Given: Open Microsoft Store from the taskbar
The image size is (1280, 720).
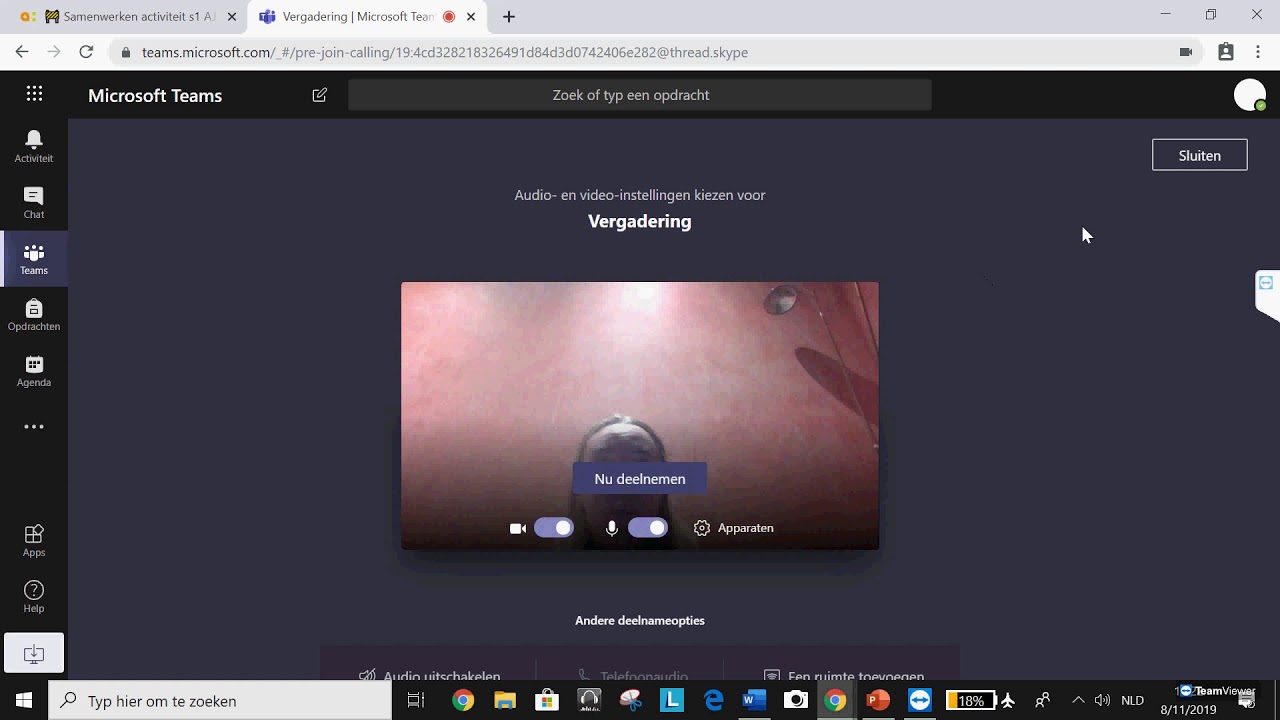Looking at the screenshot, I should 547,701.
